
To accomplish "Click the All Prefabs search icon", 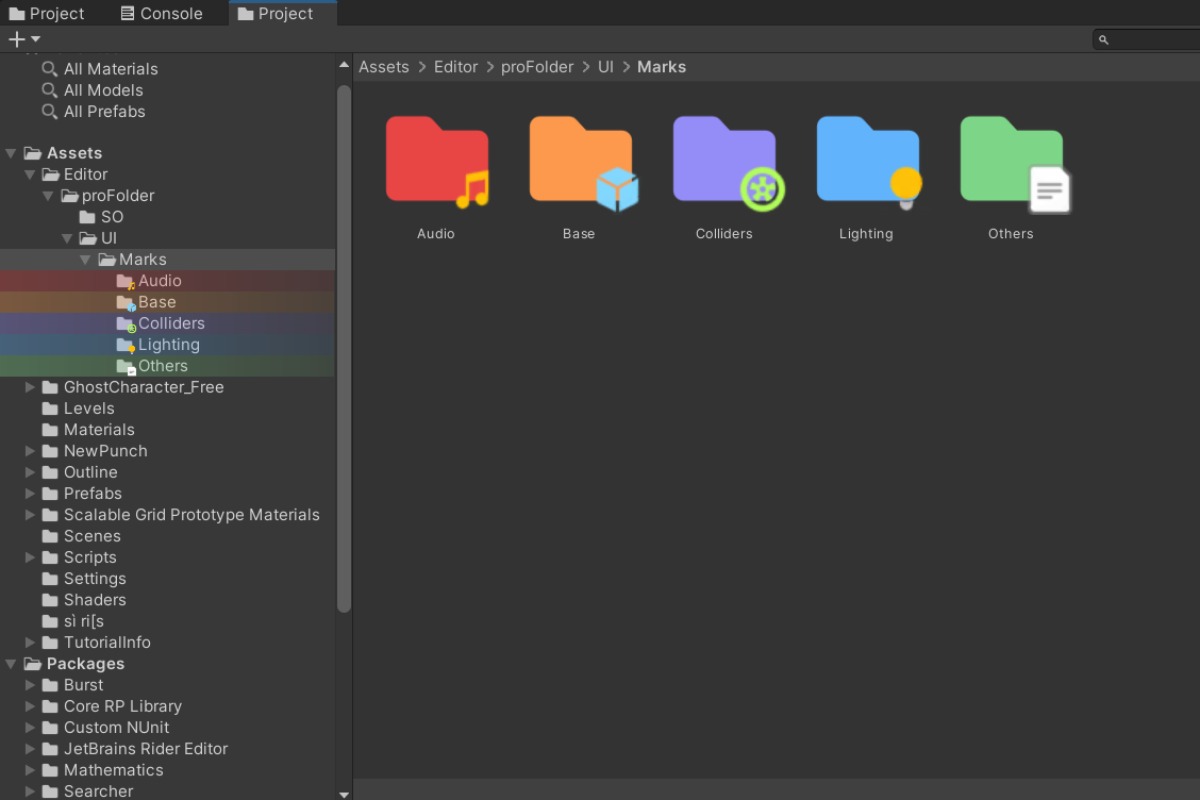I will pos(49,112).
